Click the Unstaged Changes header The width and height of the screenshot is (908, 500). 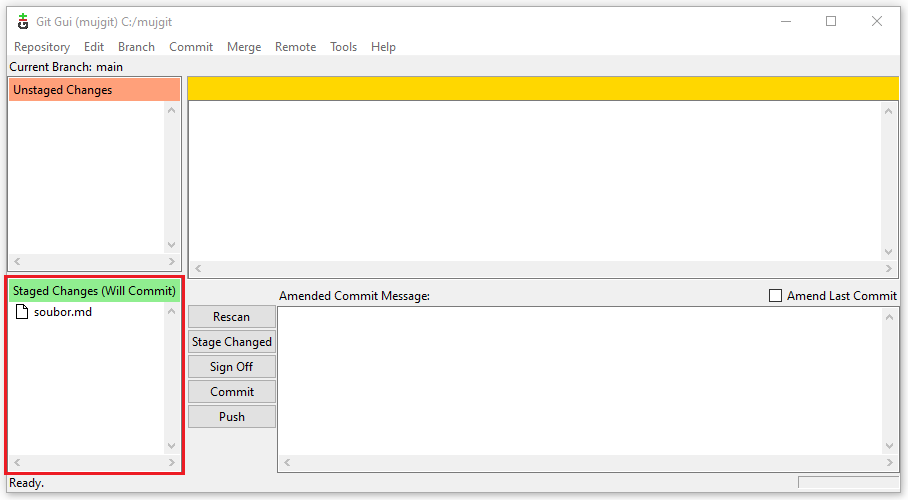click(94, 90)
